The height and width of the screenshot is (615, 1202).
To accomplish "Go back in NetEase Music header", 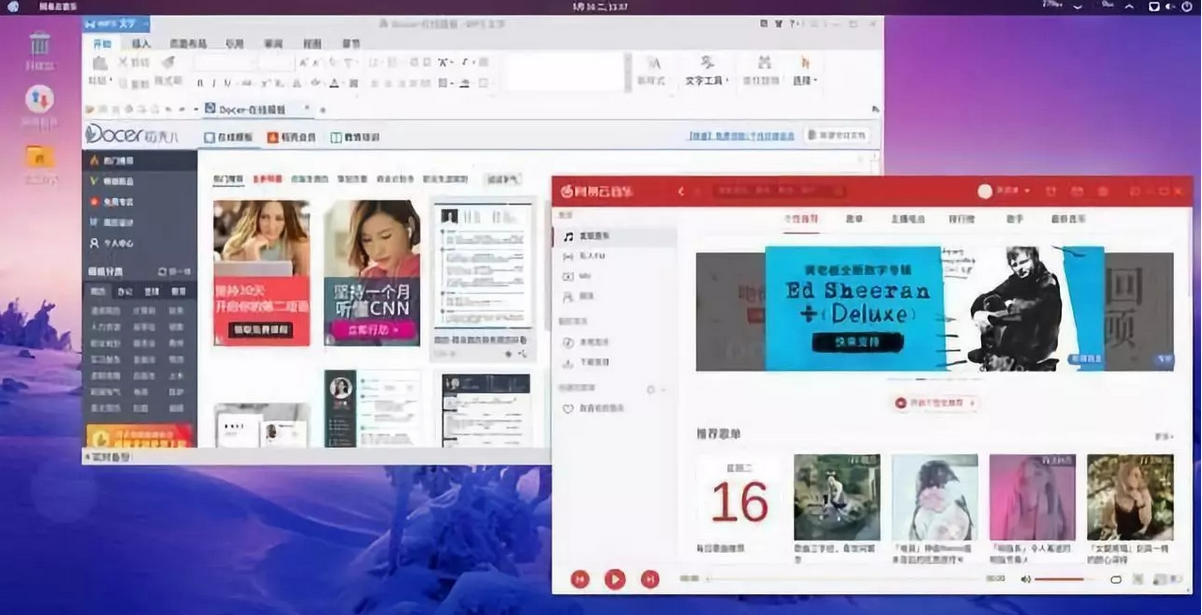I will pyautogui.click(x=681, y=191).
